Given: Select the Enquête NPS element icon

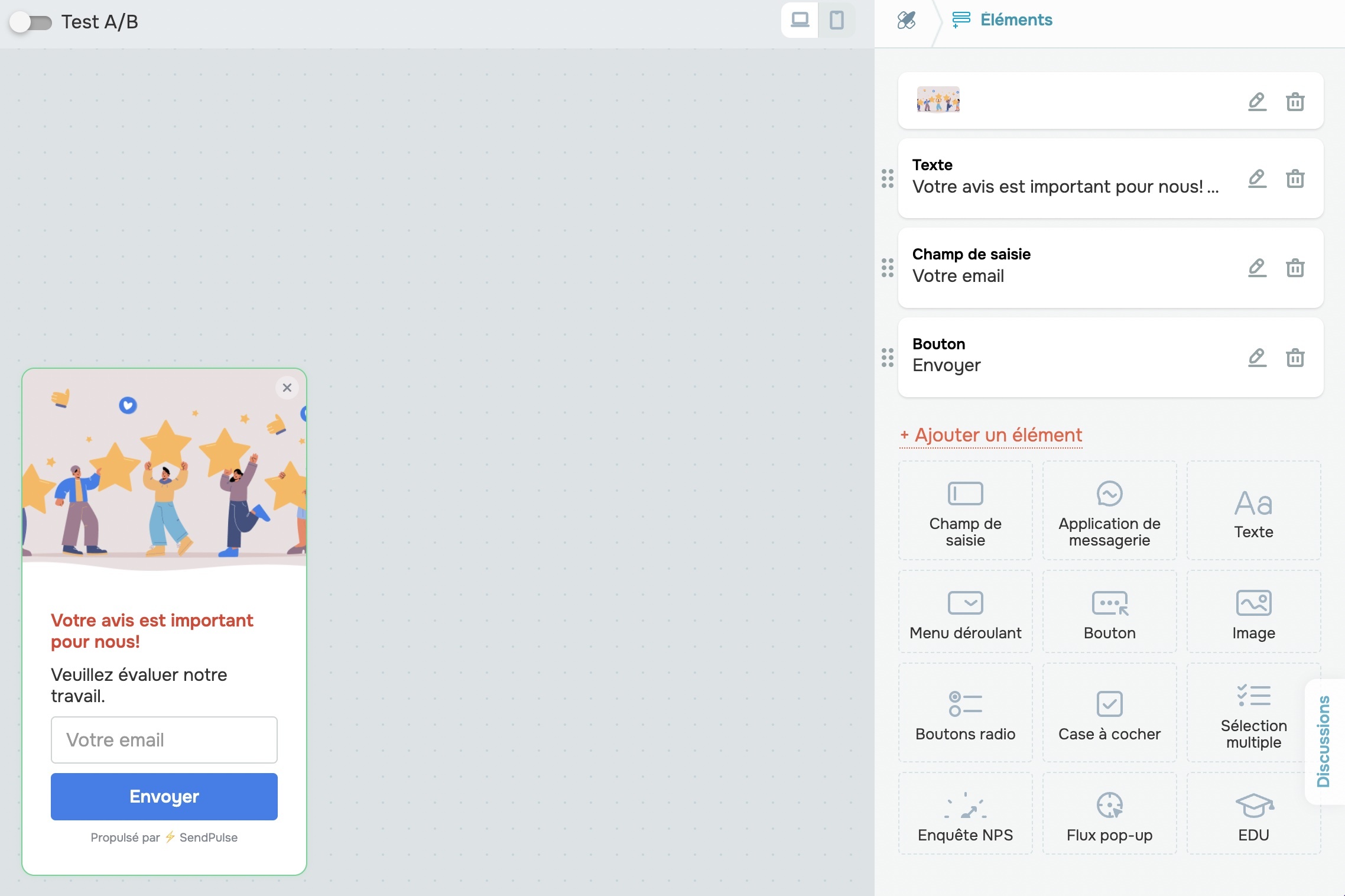Looking at the screenshot, I should coord(966,806).
